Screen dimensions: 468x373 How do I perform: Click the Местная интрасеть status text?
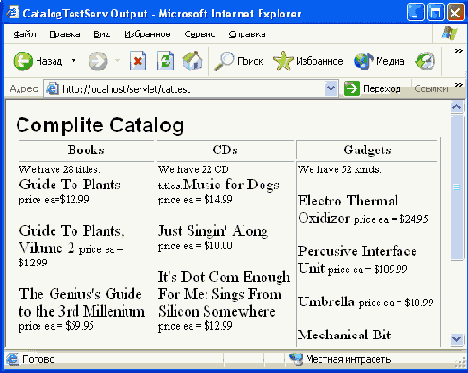348,359
